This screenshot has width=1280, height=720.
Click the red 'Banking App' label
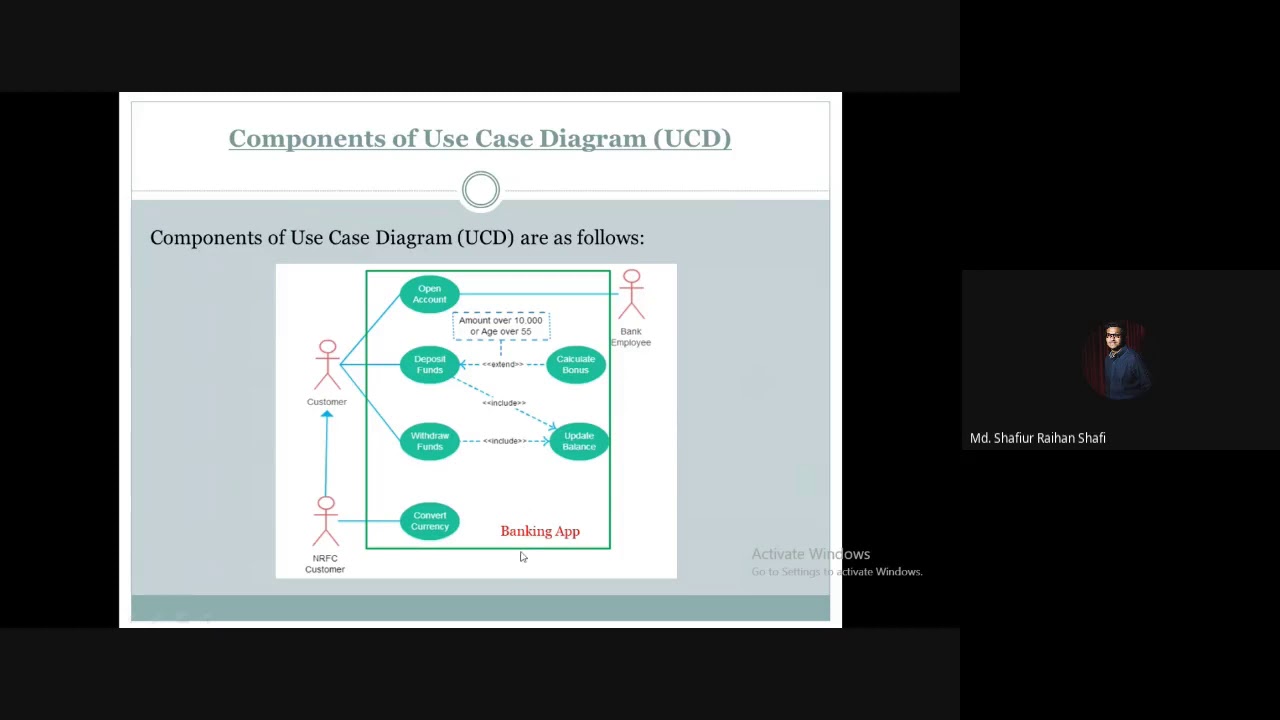pos(540,531)
